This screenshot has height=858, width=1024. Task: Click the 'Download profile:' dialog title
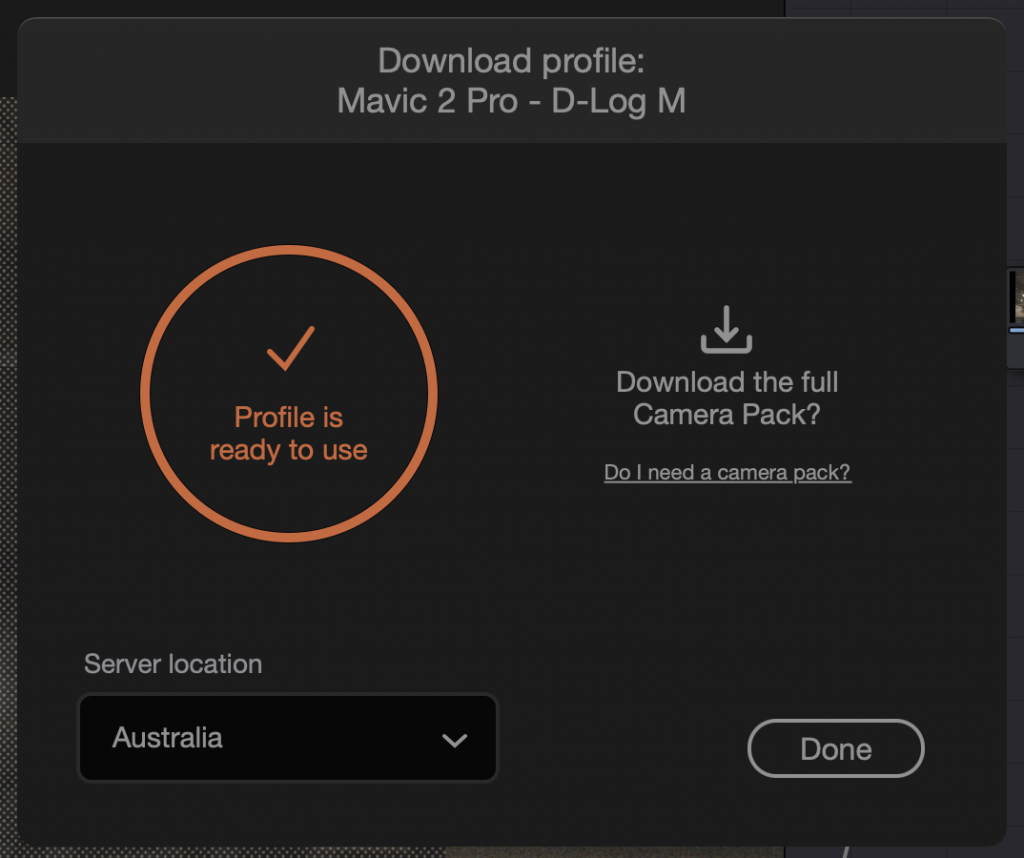[x=511, y=61]
